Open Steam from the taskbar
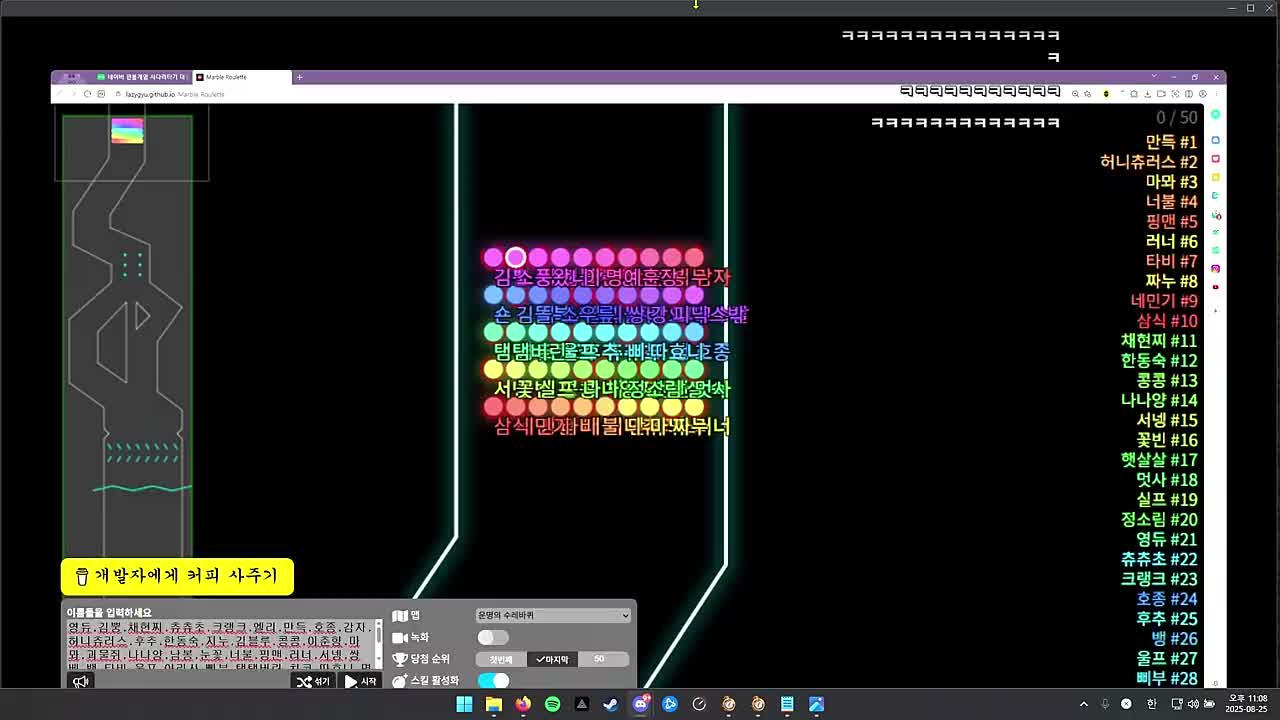Image resolution: width=1280 pixels, height=720 pixels. tap(611, 704)
